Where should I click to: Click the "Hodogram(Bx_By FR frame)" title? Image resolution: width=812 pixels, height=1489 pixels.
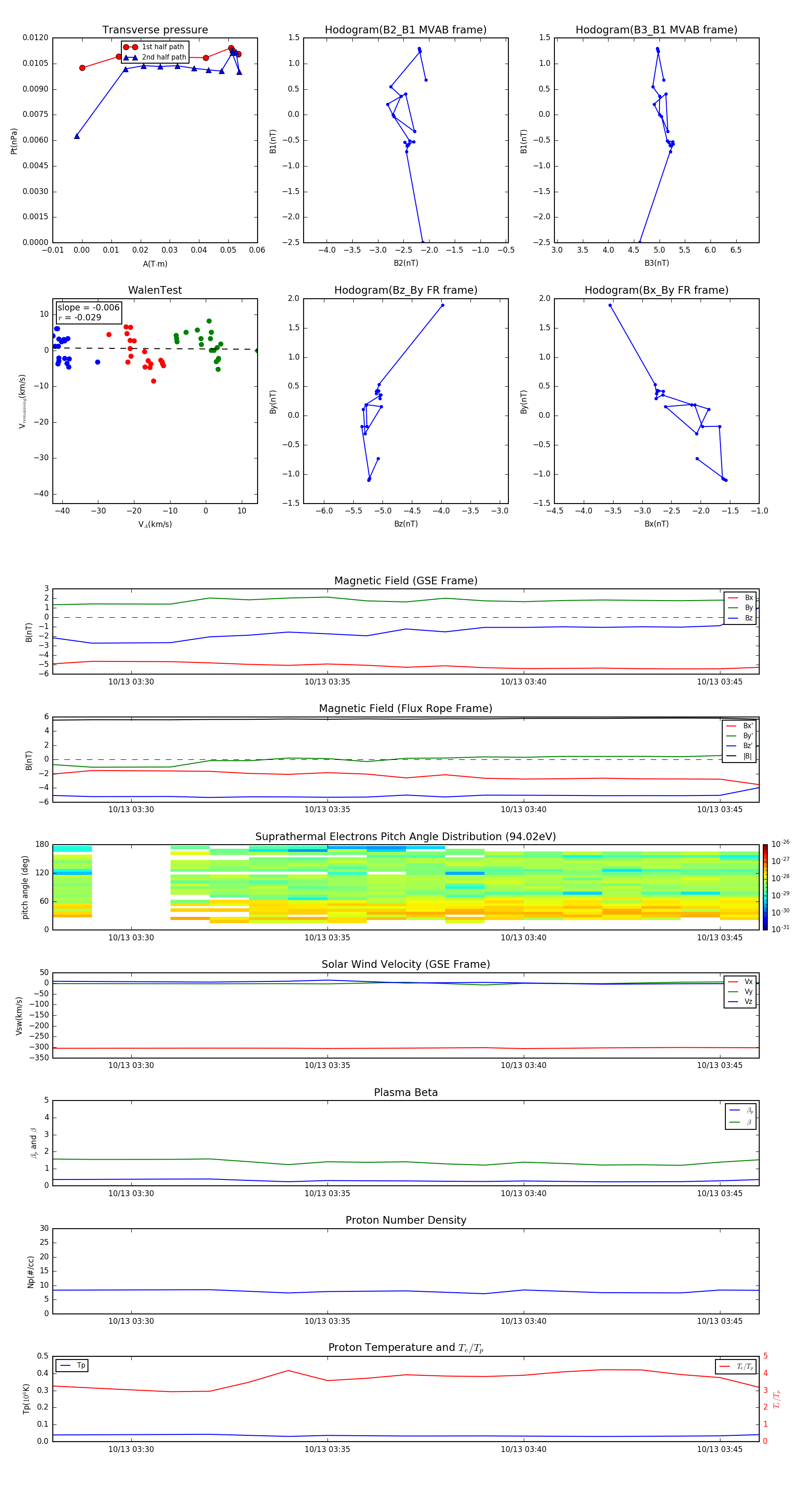656,290
